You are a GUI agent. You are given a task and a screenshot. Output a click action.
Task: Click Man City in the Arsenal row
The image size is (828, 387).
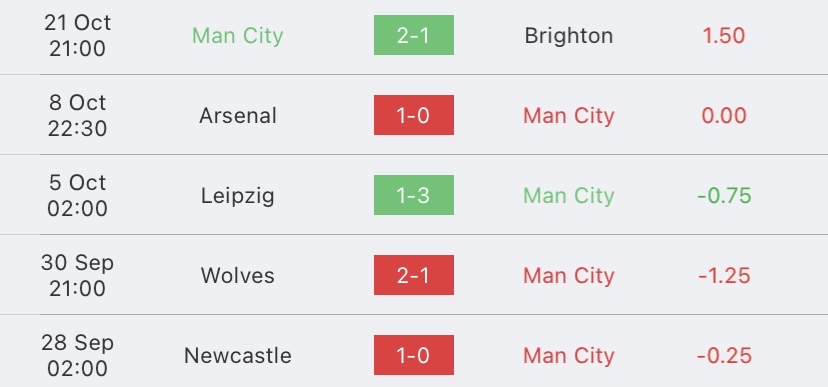pos(569,116)
